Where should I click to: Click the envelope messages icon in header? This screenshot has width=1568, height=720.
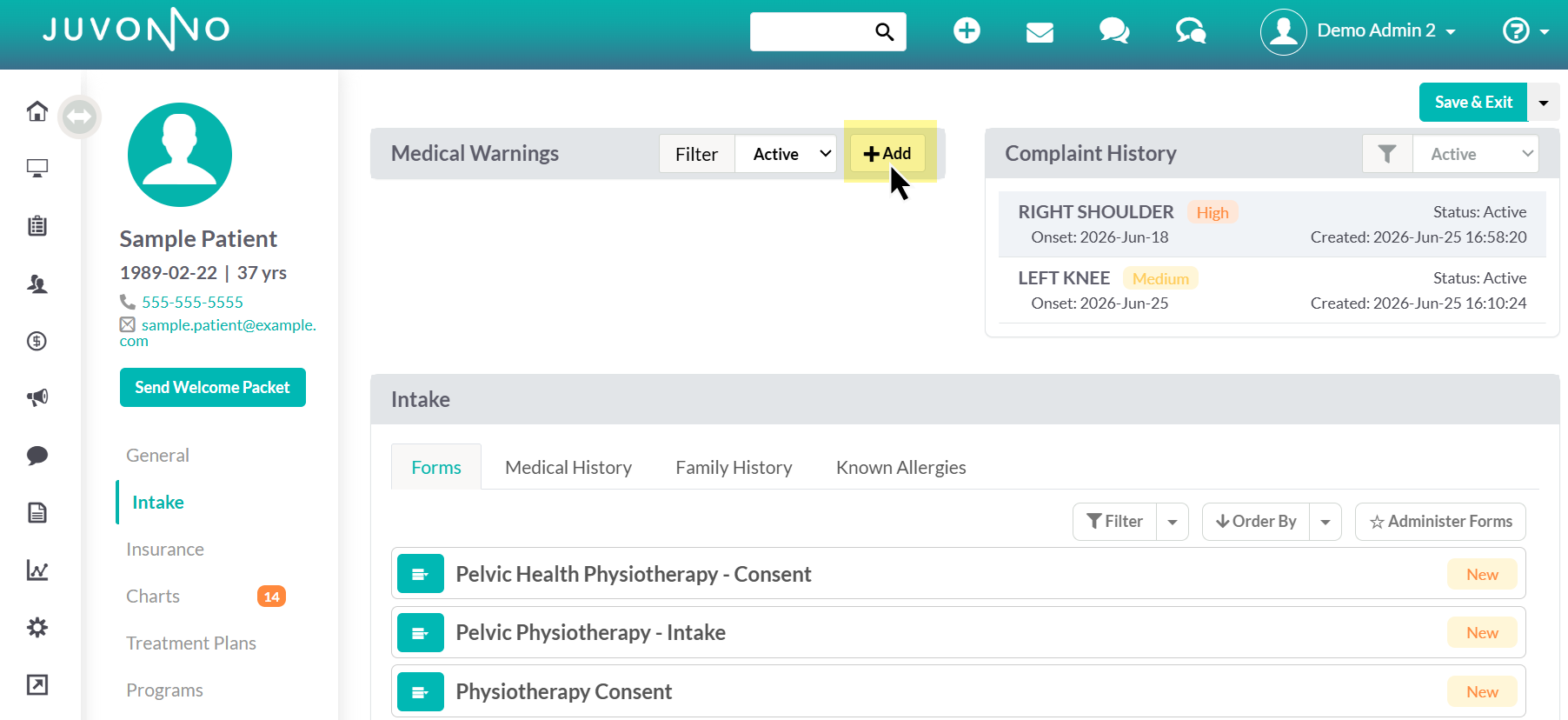click(1040, 32)
